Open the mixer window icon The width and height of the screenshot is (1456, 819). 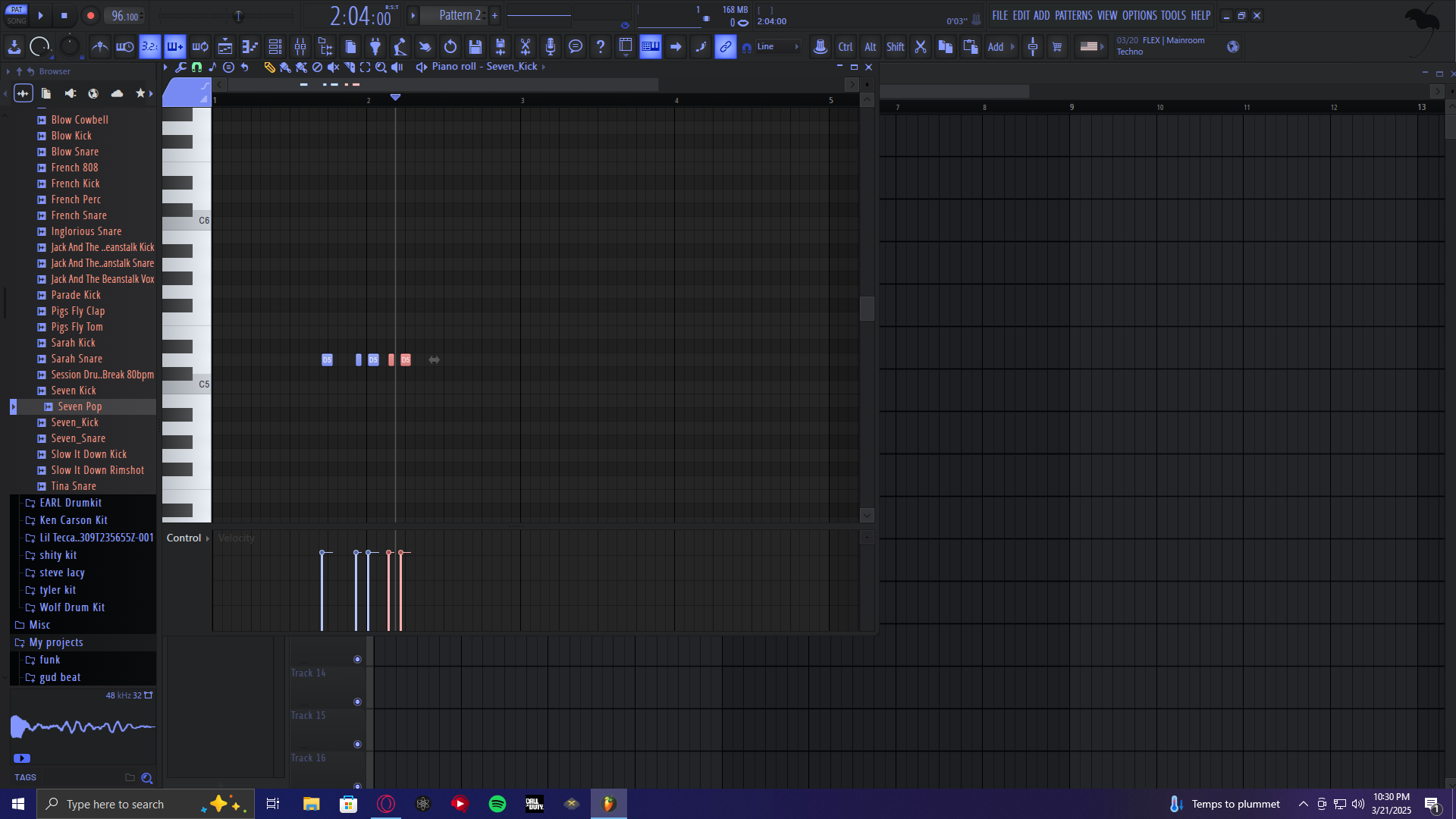coord(300,47)
